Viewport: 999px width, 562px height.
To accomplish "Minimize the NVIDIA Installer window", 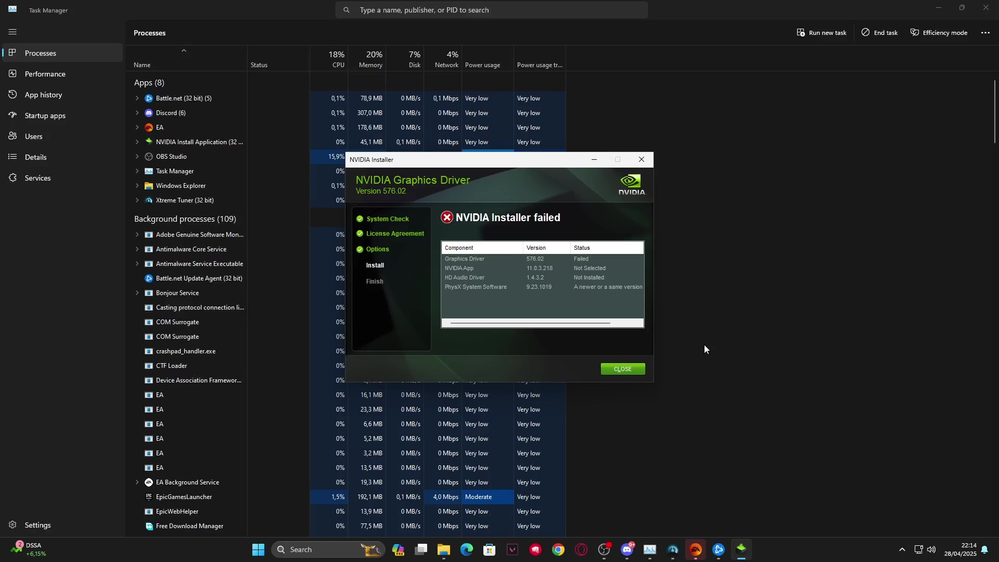I will tap(594, 159).
